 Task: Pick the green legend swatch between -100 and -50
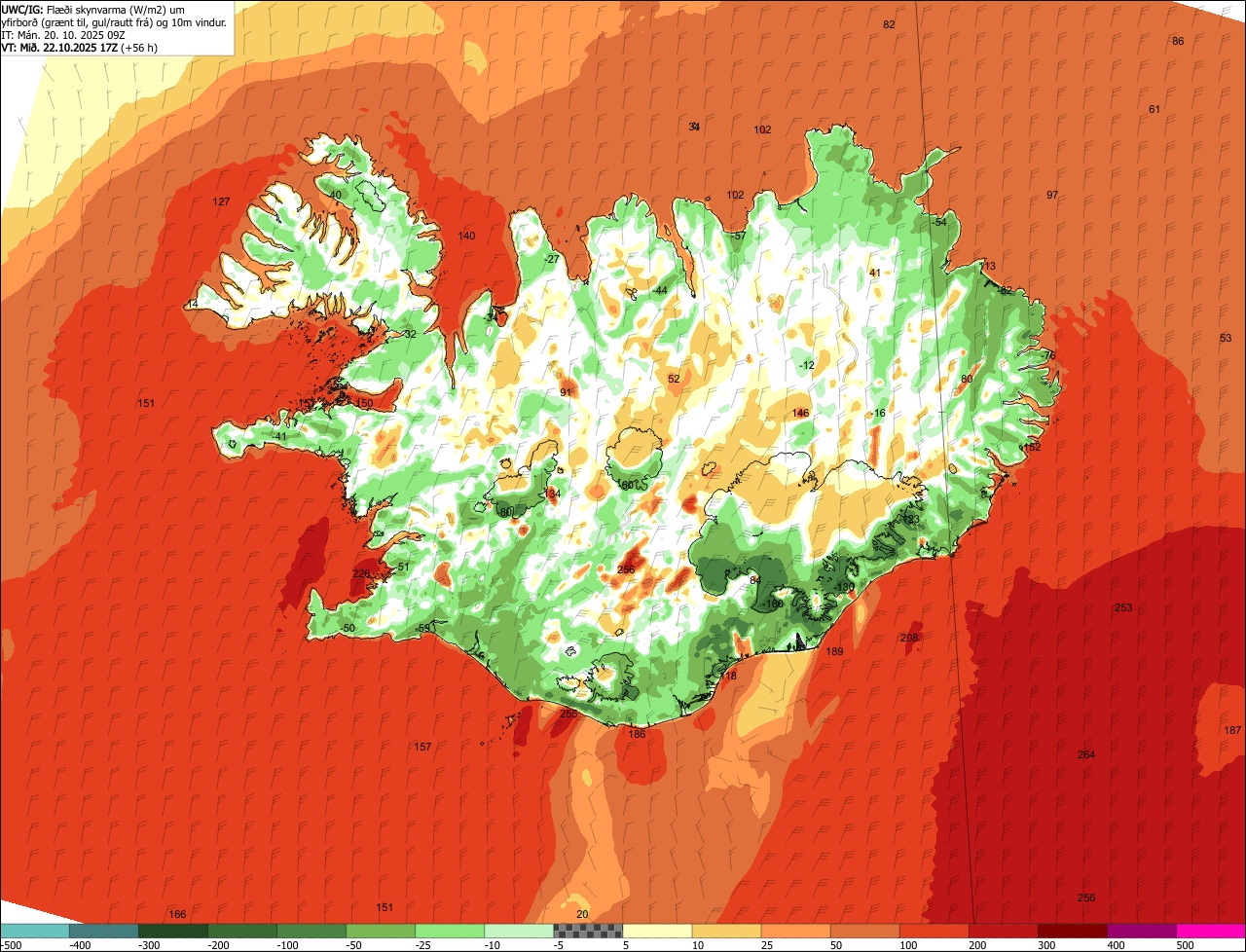coord(311,931)
